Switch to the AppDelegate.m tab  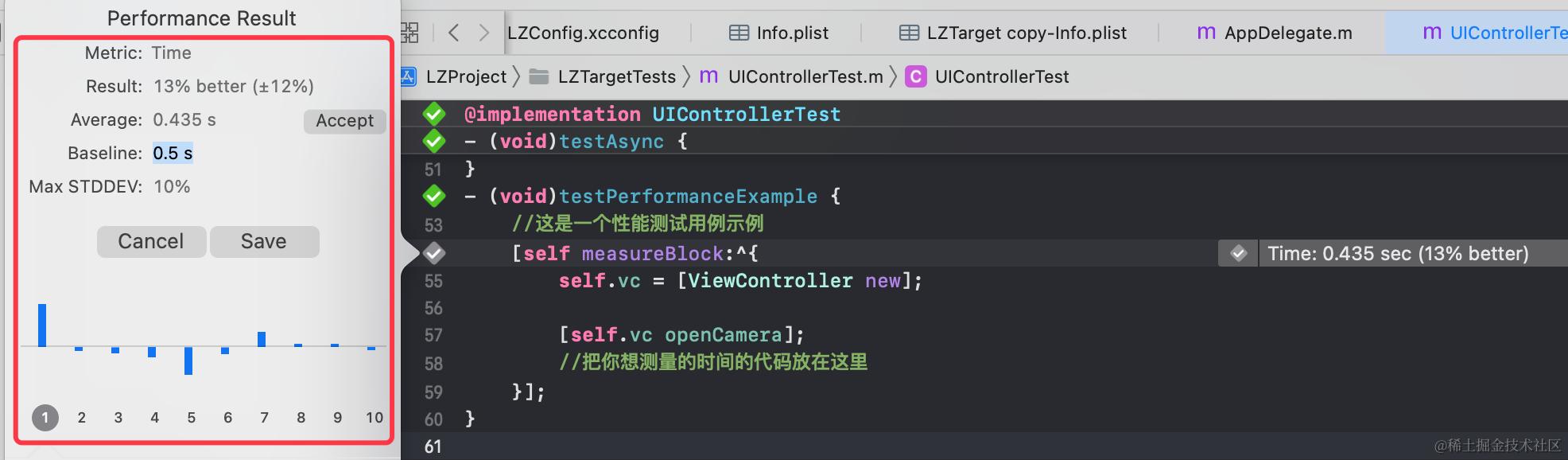click(1275, 33)
